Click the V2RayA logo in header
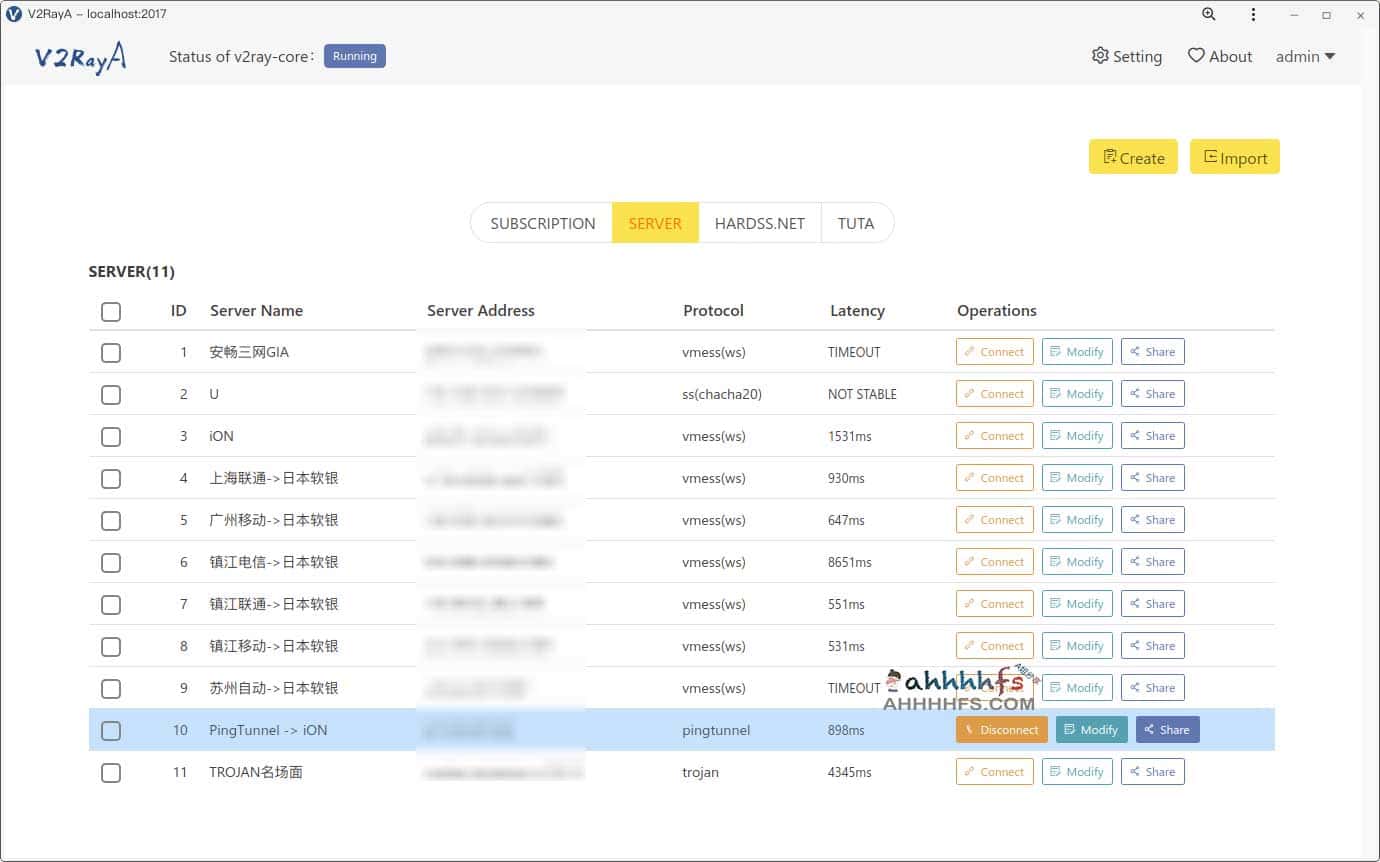1380x862 pixels. (80, 57)
